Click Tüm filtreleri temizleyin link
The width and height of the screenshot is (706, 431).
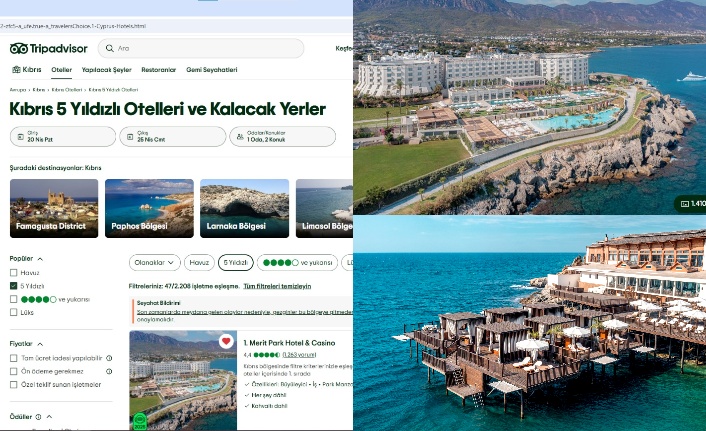[x=277, y=286]
